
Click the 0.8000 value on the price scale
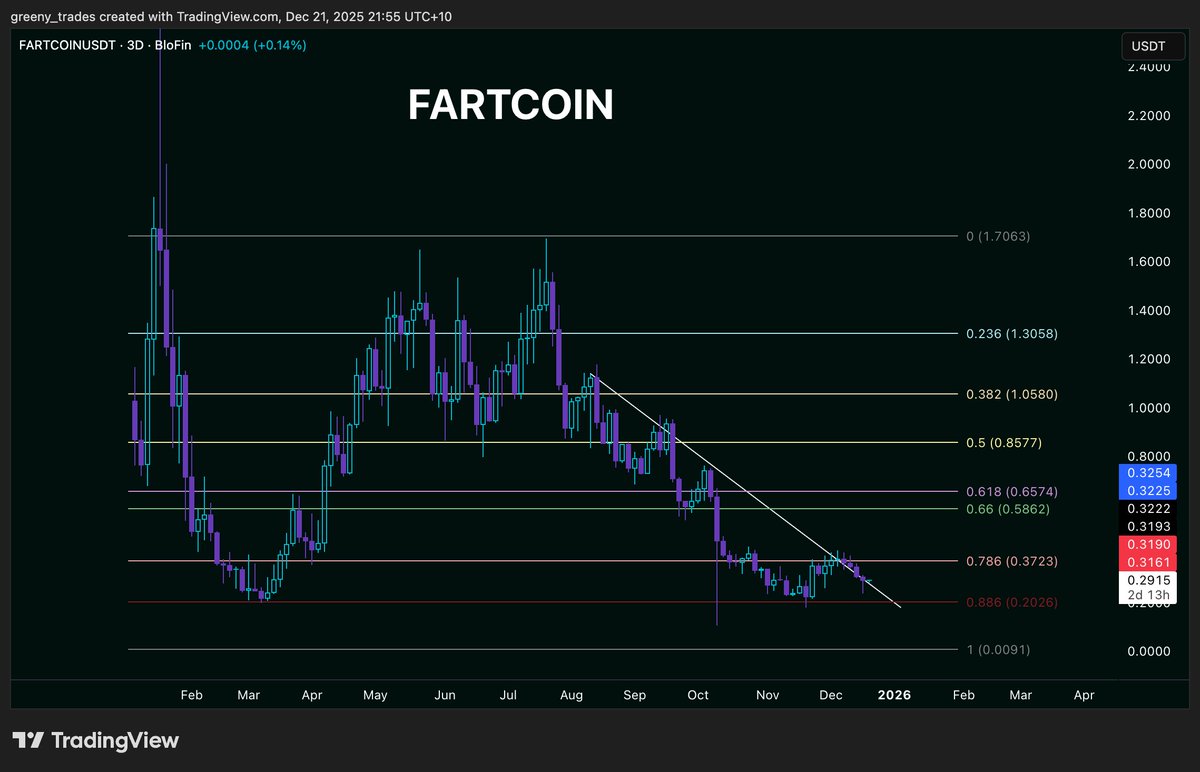point(1150,457)
